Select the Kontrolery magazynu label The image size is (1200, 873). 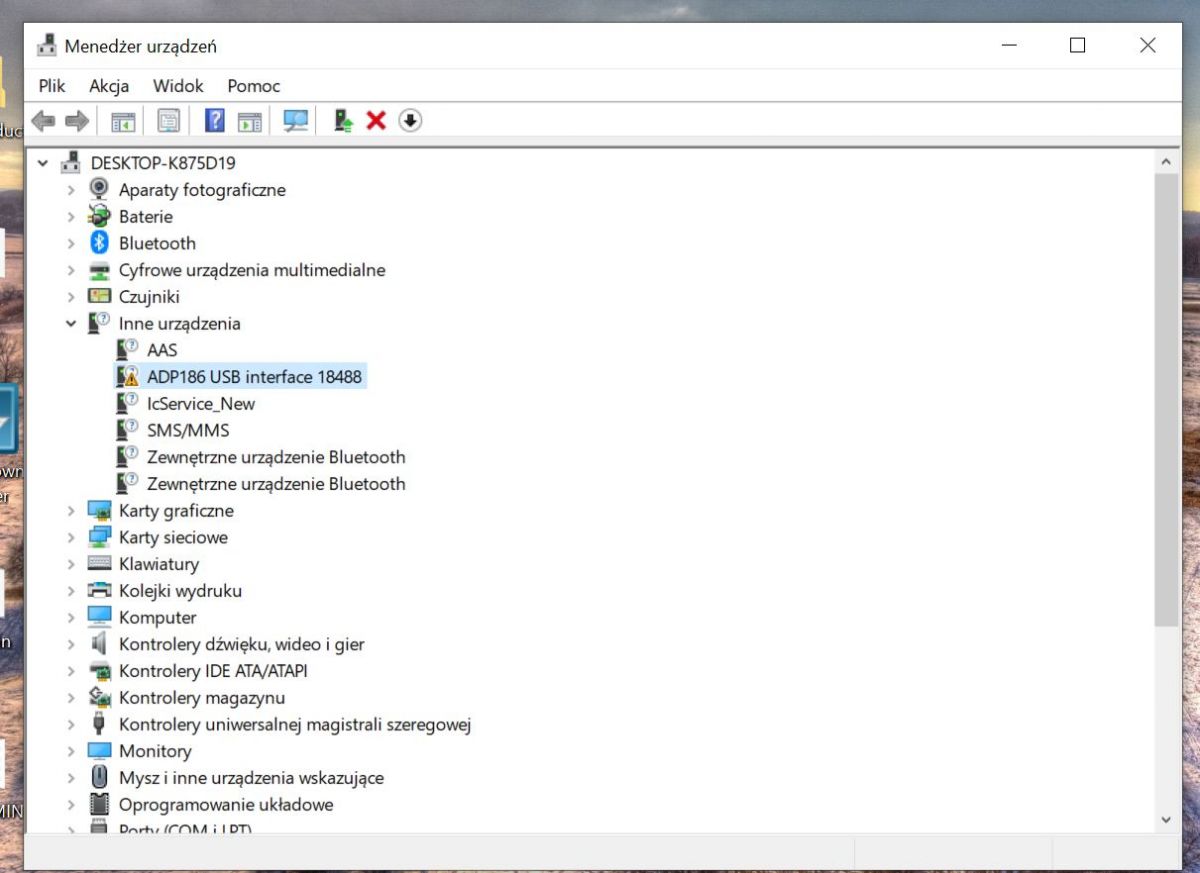coord(202,697)
